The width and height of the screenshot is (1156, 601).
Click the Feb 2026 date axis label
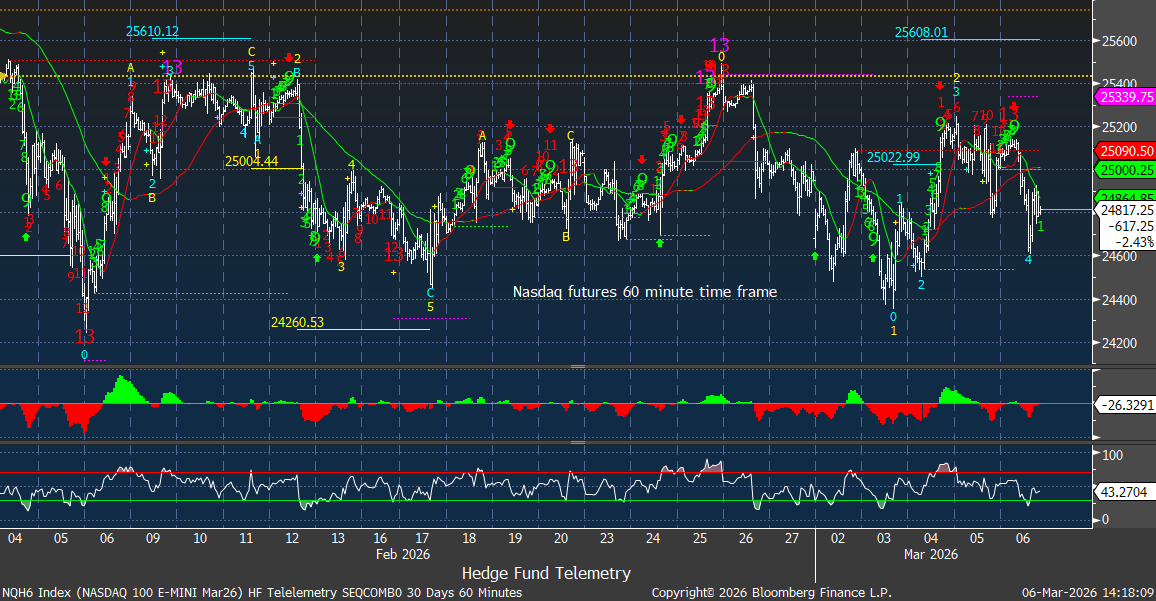pyautogui.click(x=402, y=553)
